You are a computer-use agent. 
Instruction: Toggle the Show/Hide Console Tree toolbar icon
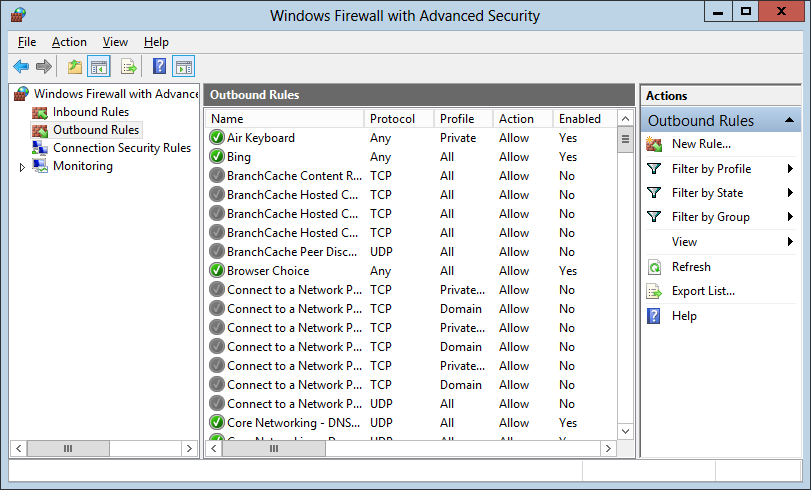99,67
